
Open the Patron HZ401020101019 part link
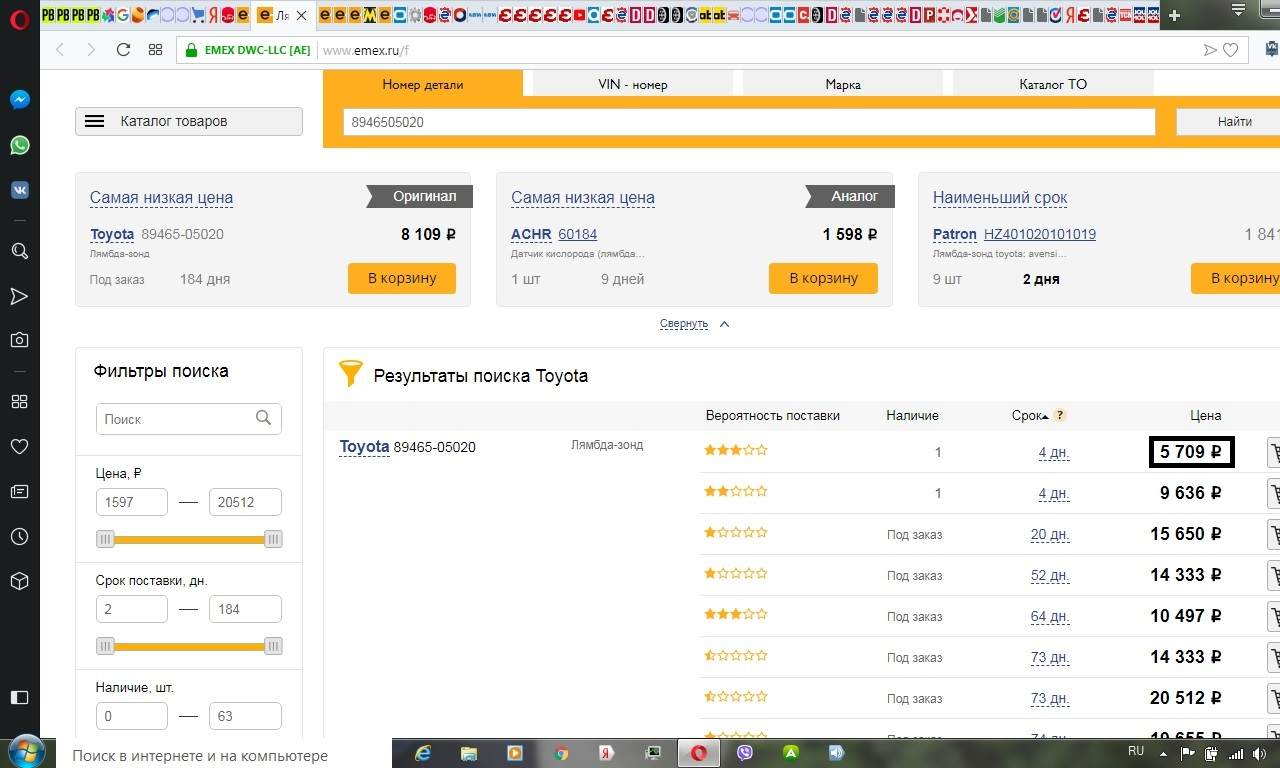[x=1039, y=234]
